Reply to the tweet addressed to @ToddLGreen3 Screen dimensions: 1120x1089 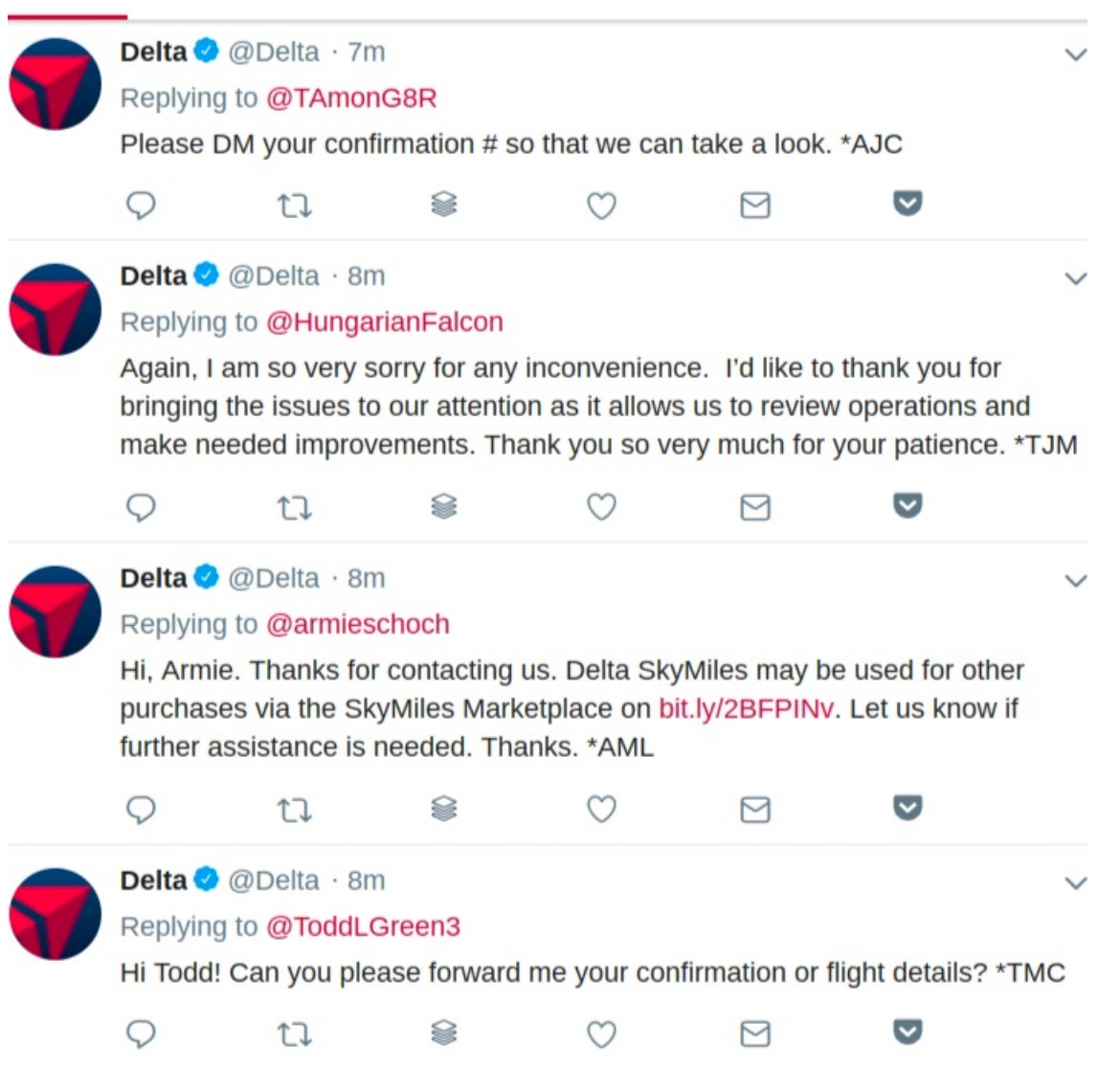[x=141, y=1033]
